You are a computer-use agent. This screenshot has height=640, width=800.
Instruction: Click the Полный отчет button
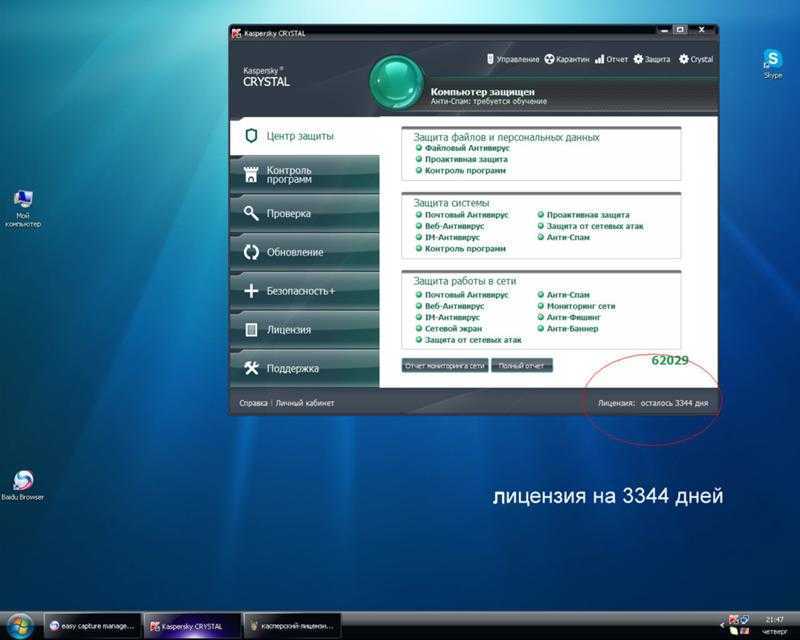click(x=521, y=365)
